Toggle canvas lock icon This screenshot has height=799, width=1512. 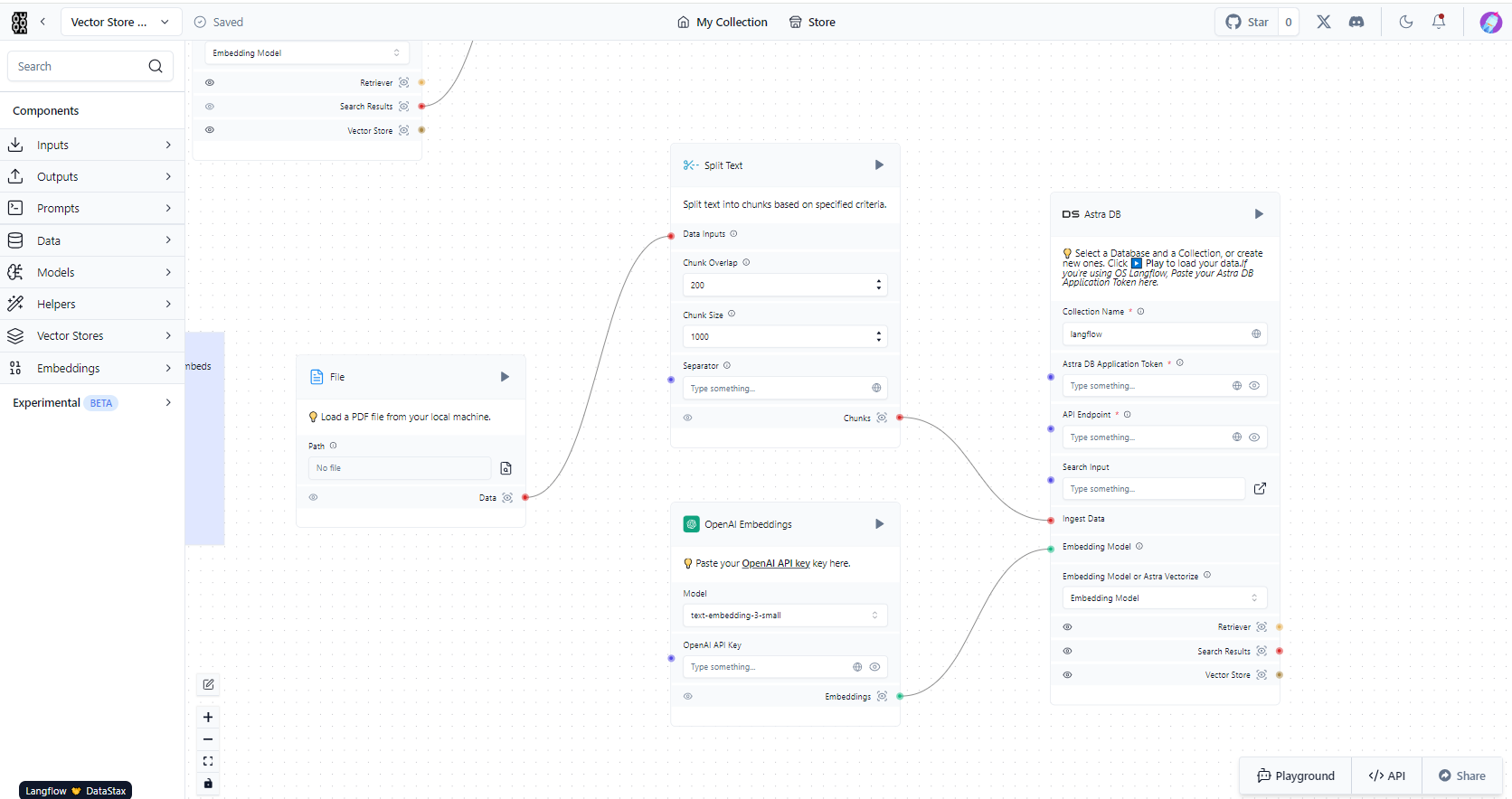pyautogui.click(x=208, y=783)
